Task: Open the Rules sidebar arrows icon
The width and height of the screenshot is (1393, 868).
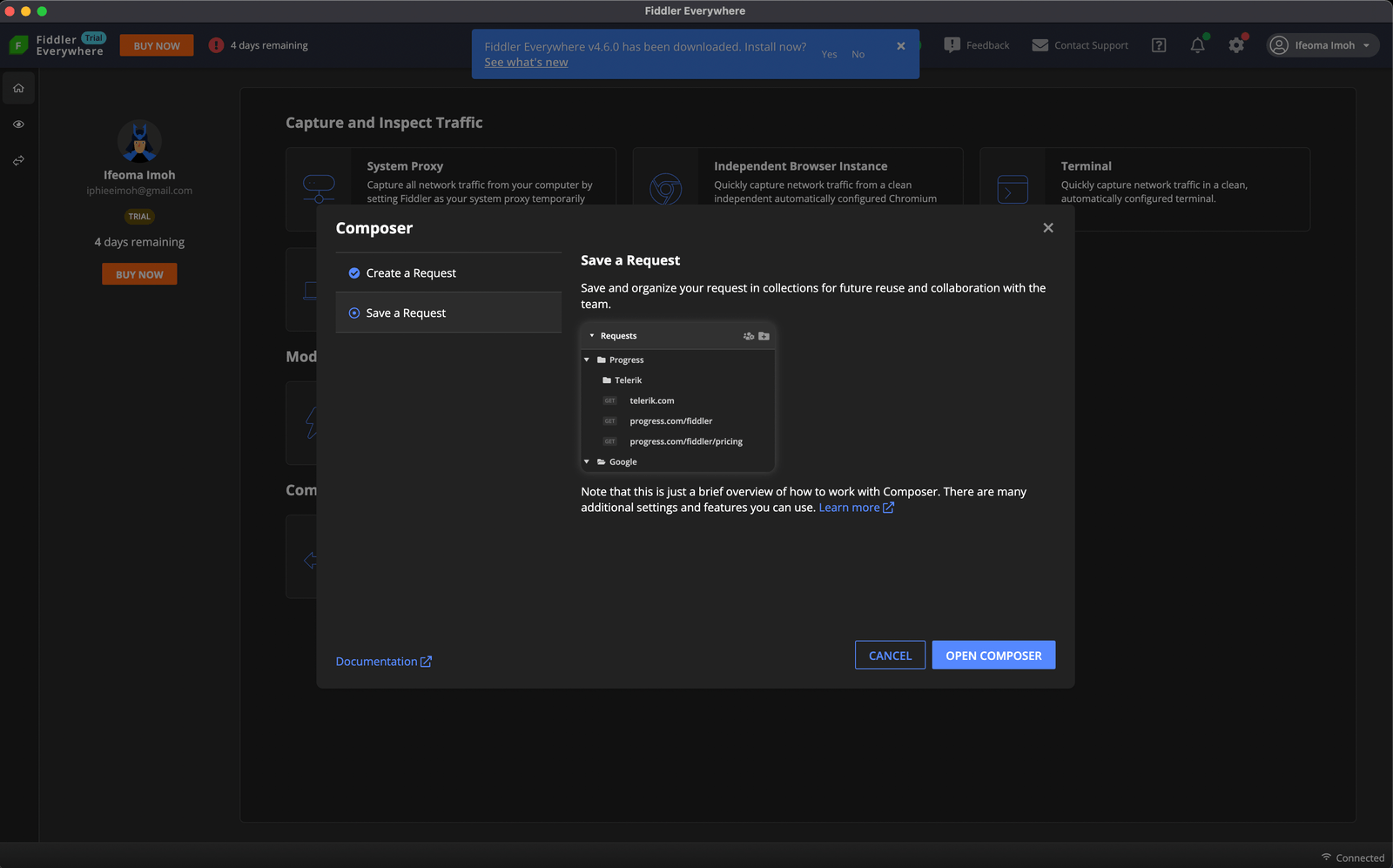Action: point(18,161)
